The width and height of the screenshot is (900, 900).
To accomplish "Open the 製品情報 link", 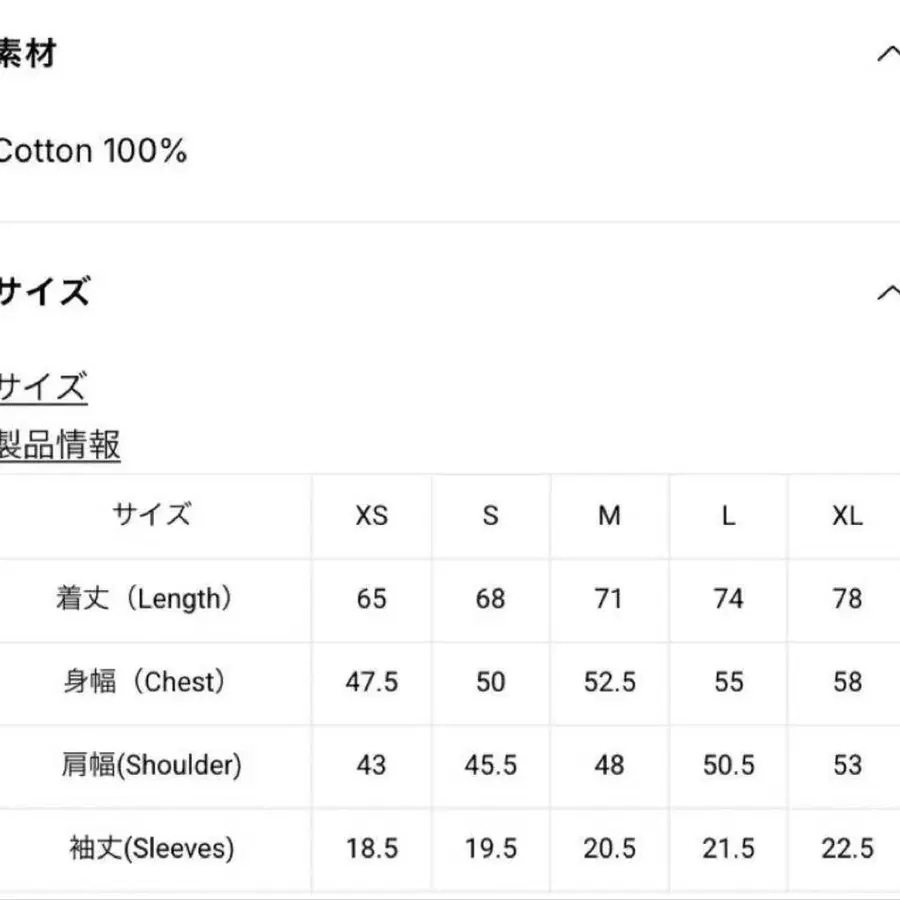I will coord(60,444).
